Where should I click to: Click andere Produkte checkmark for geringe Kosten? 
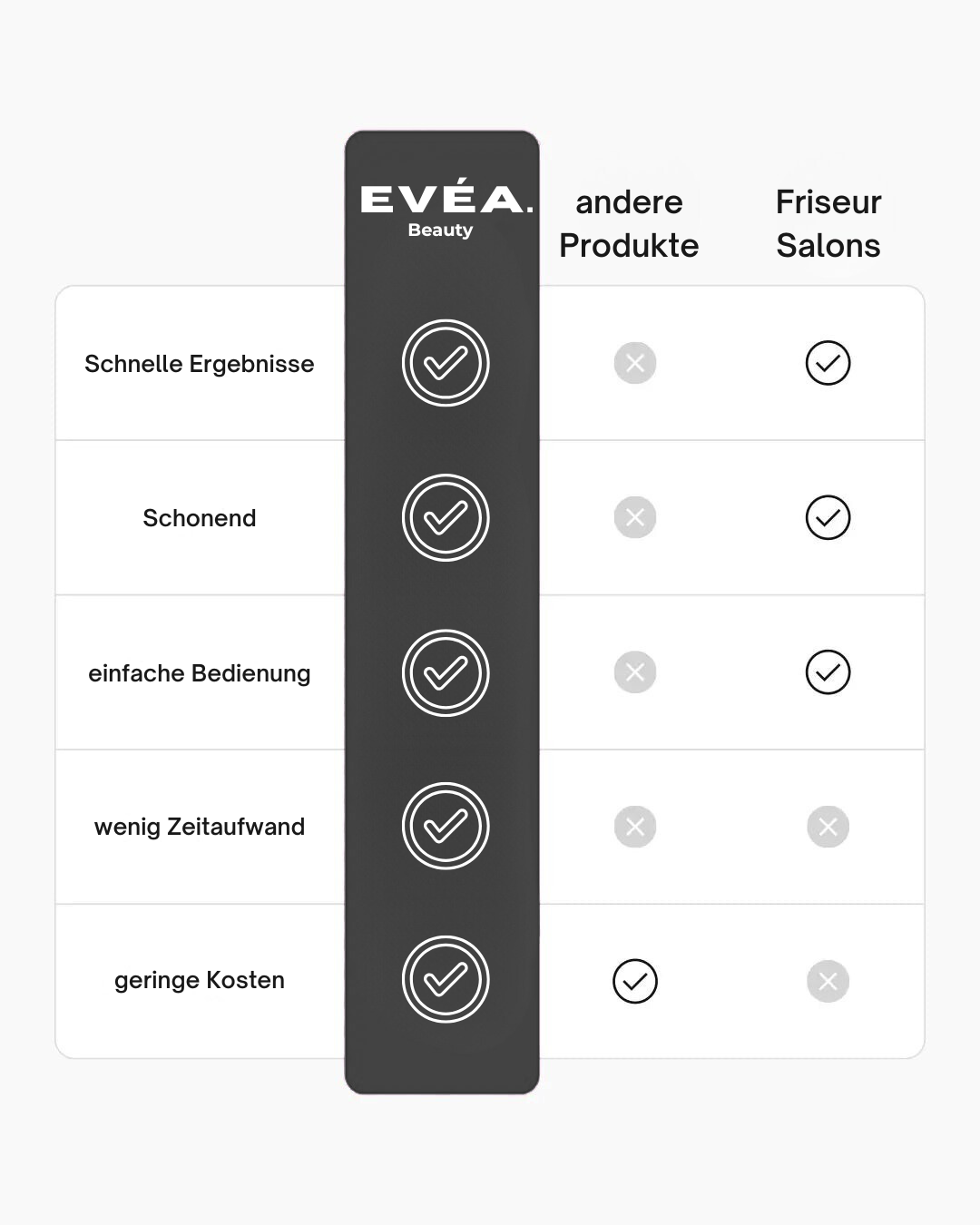click(635, 981)
